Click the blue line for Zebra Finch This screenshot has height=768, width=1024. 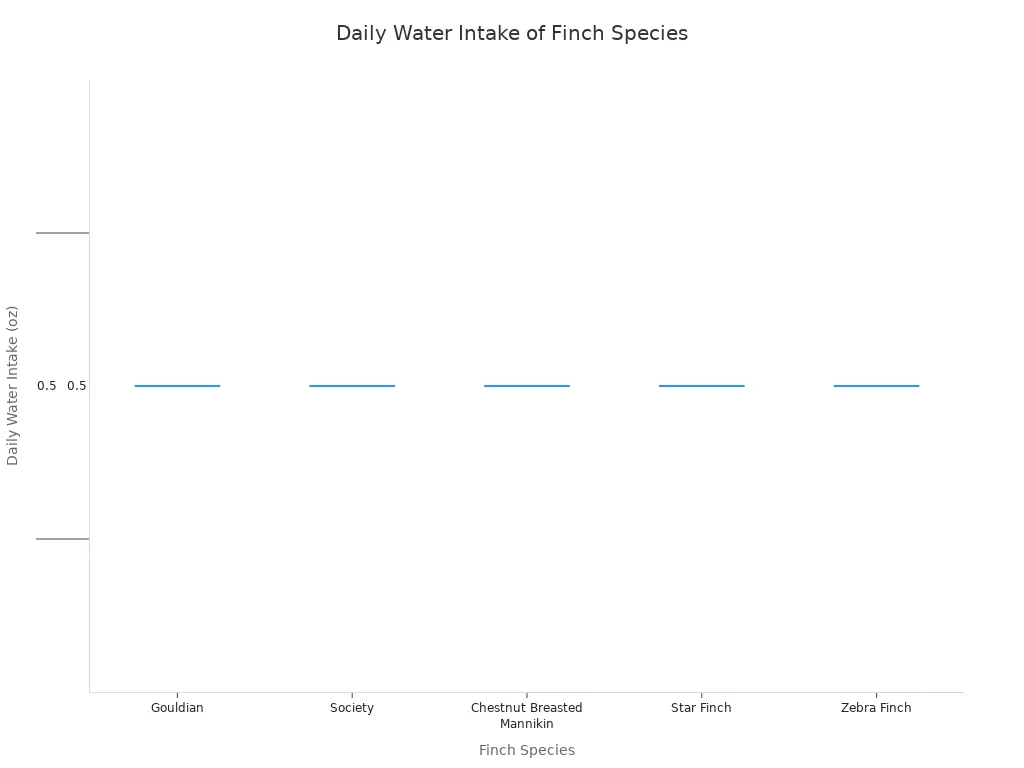pos(876,386)
